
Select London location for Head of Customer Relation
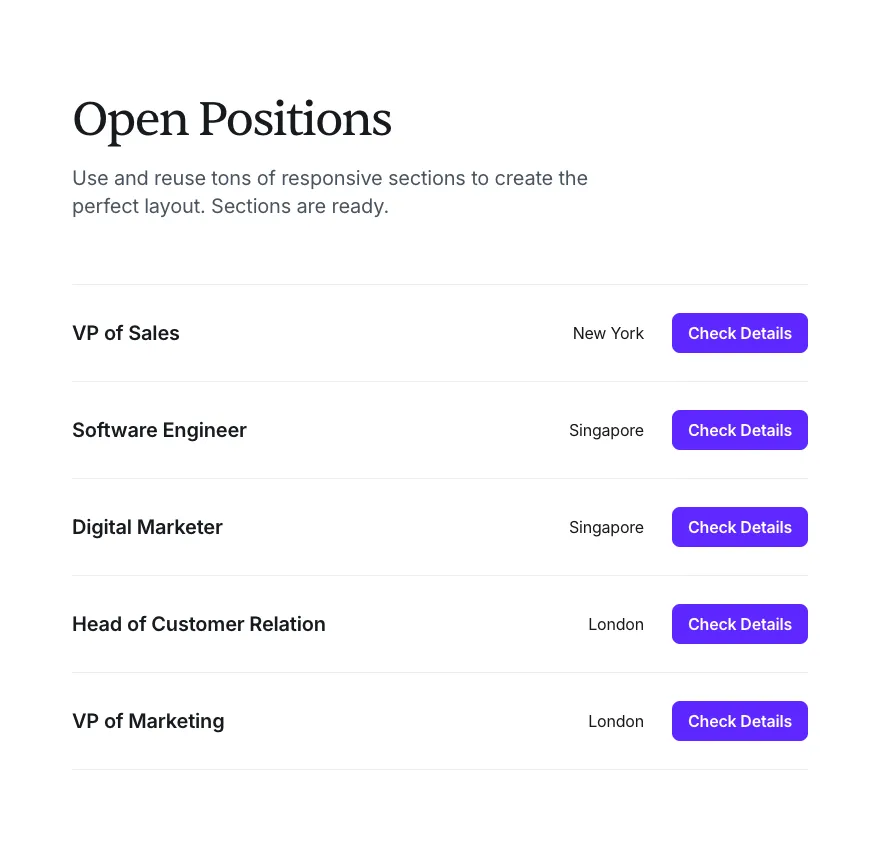[x=616, y=624]
